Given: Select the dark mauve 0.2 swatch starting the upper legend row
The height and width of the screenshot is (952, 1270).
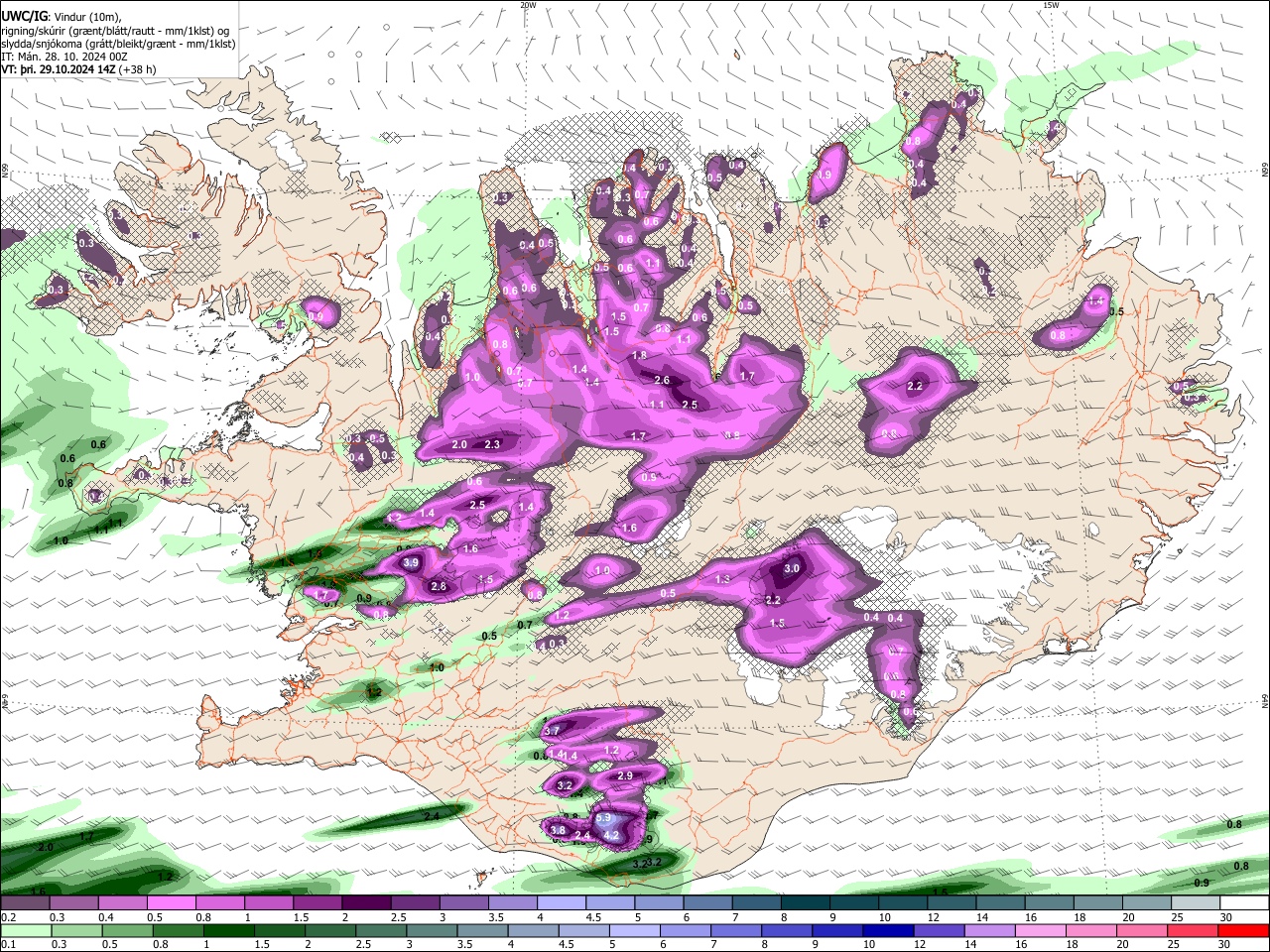Looking at the screenshot, I should pos(25,904).
